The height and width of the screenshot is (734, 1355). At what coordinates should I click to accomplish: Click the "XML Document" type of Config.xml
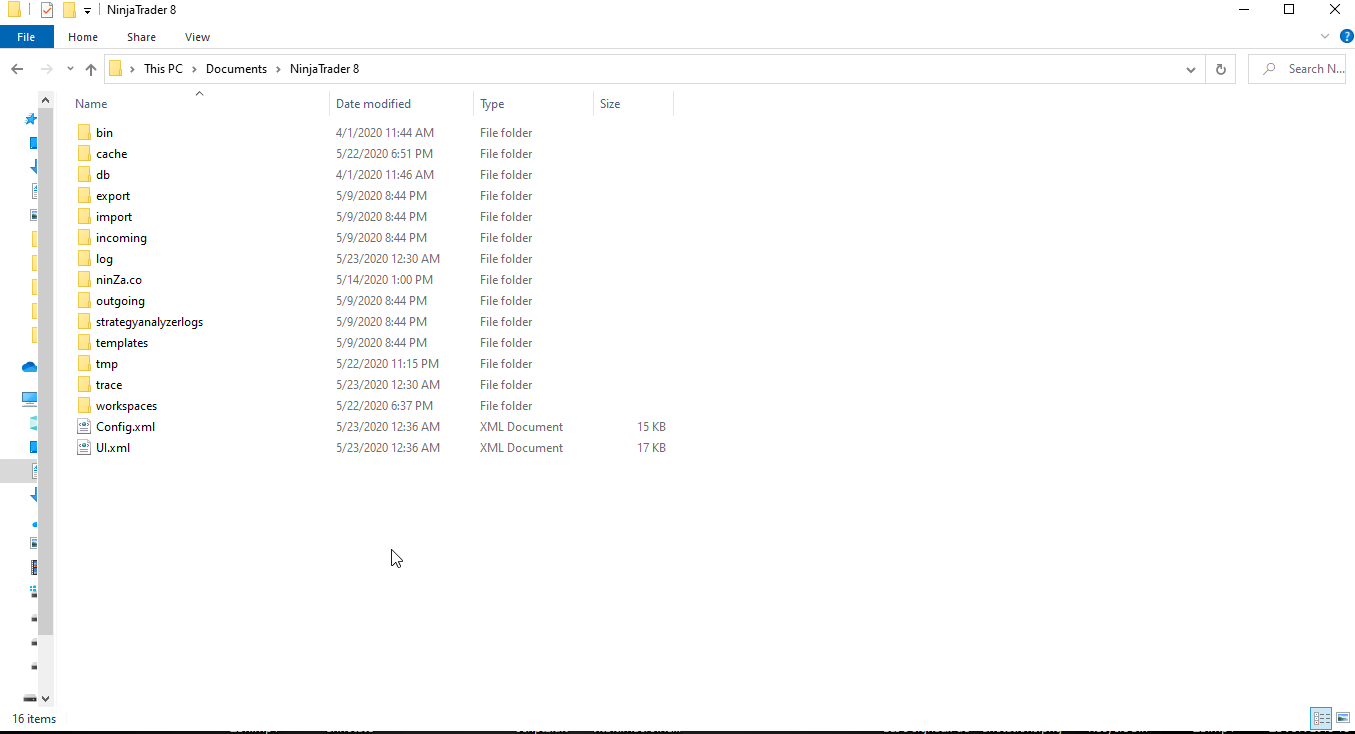(521, 427)
